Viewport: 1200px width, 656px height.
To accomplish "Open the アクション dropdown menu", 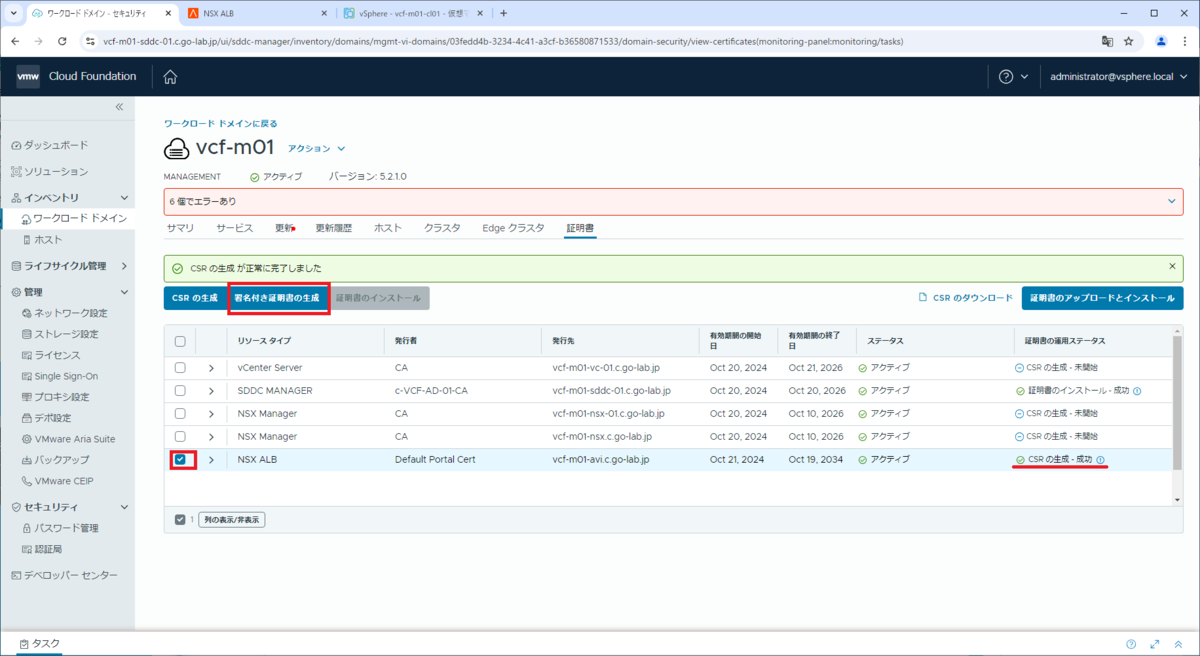I will click(316, 148).
